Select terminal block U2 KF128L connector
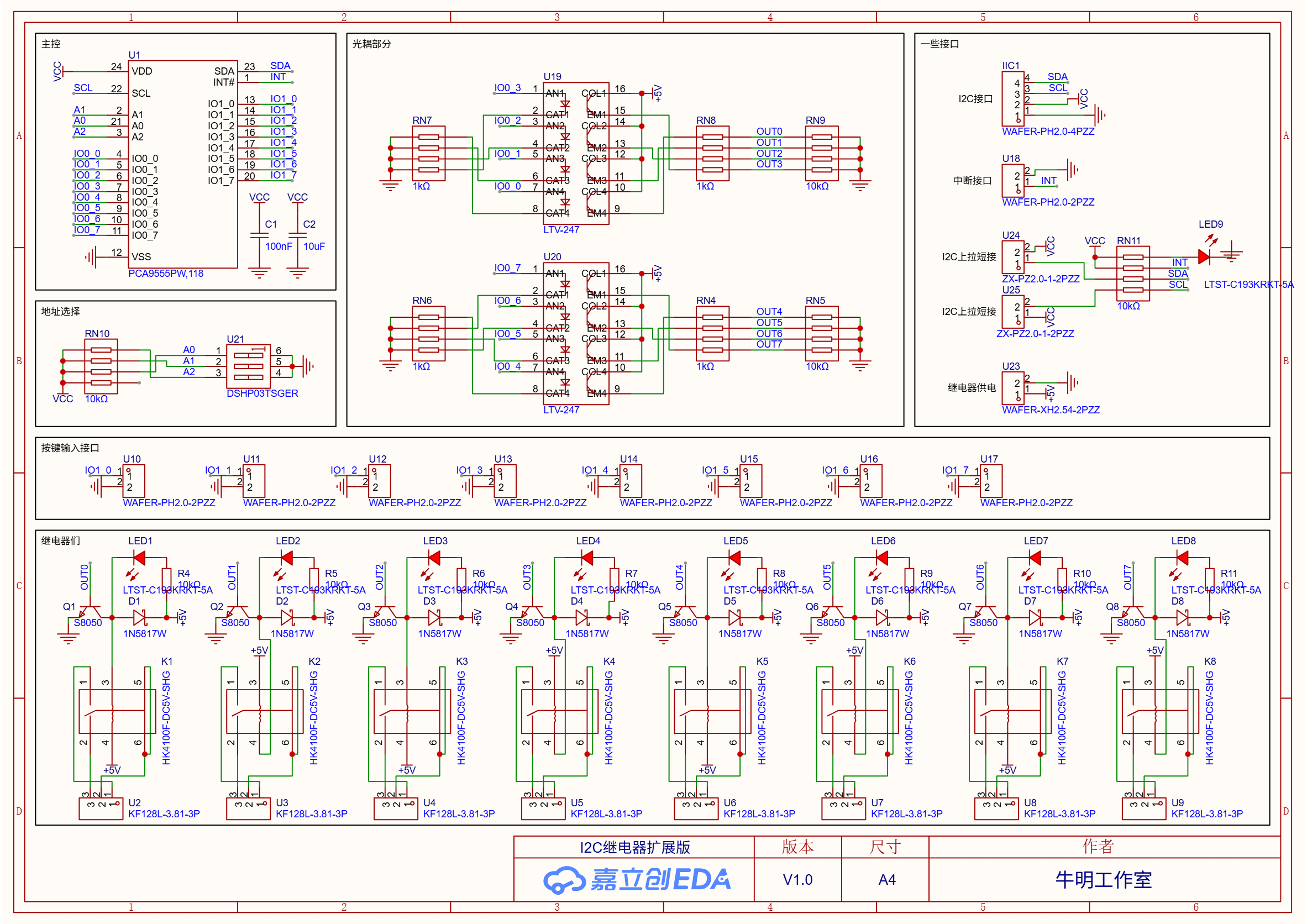This screenshot has width=1307, height=924. click(x=101, y=809)
